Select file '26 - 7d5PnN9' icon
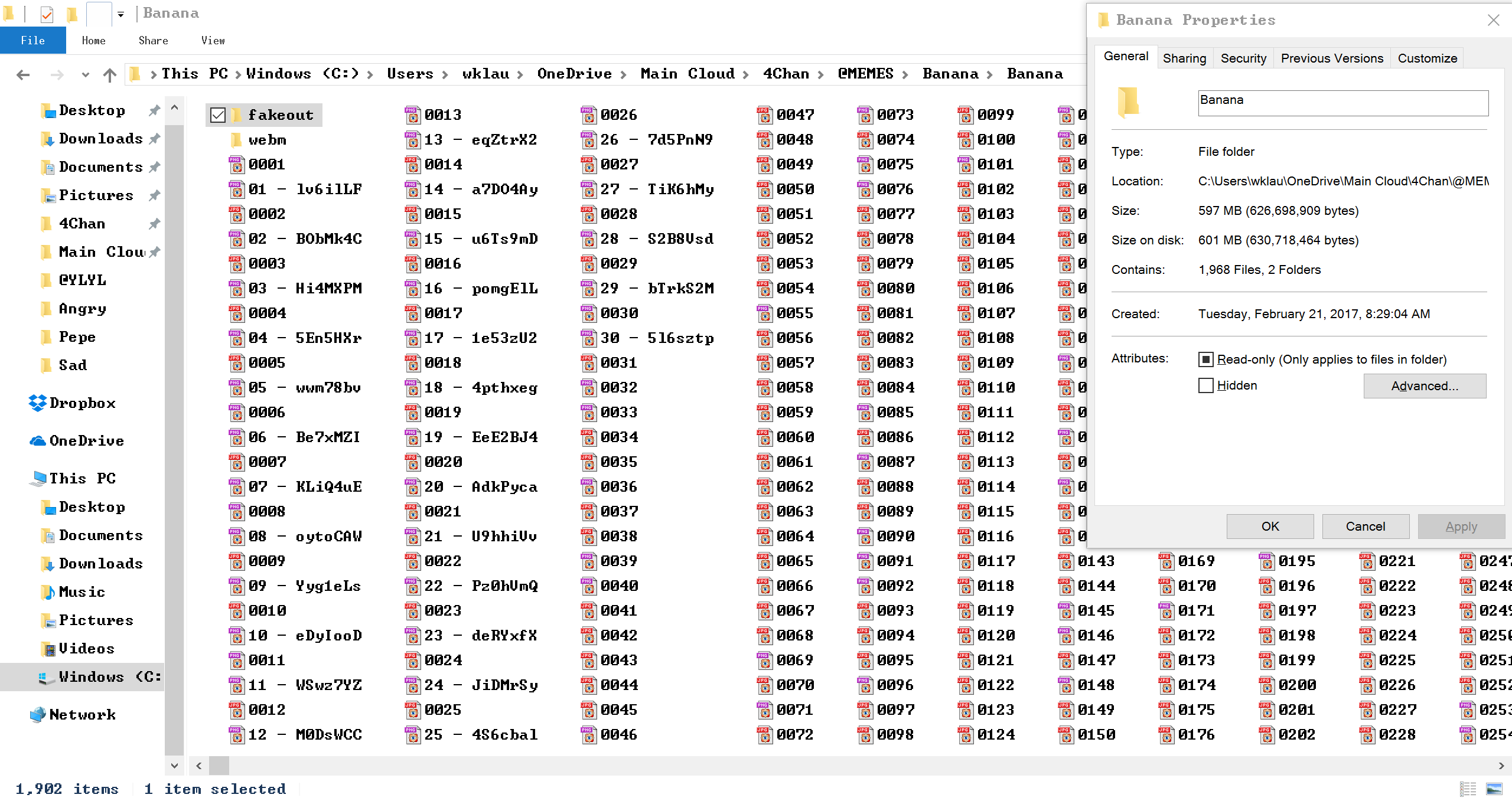 click(x=588, y=140)
